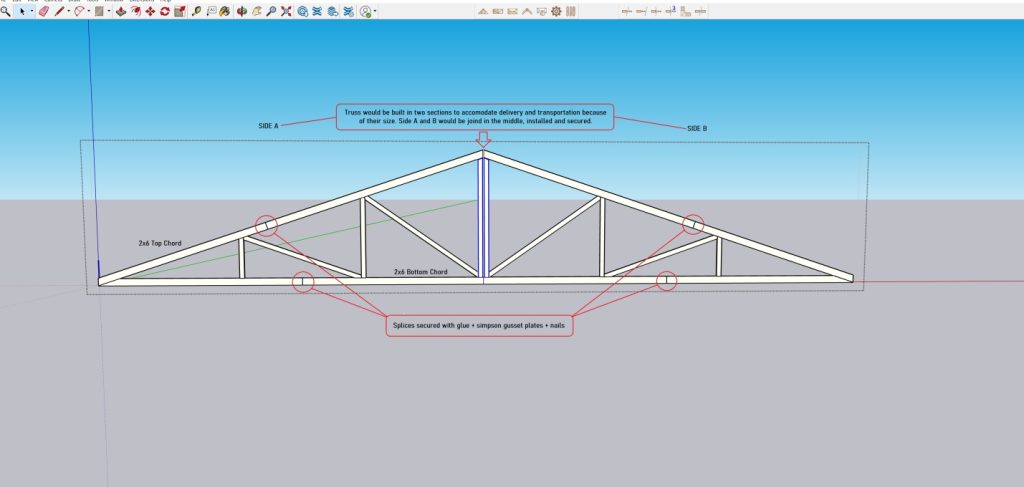Select the Pan hand tool
This screenshot has height=487, width=1024.
click(x=256, y=11)
